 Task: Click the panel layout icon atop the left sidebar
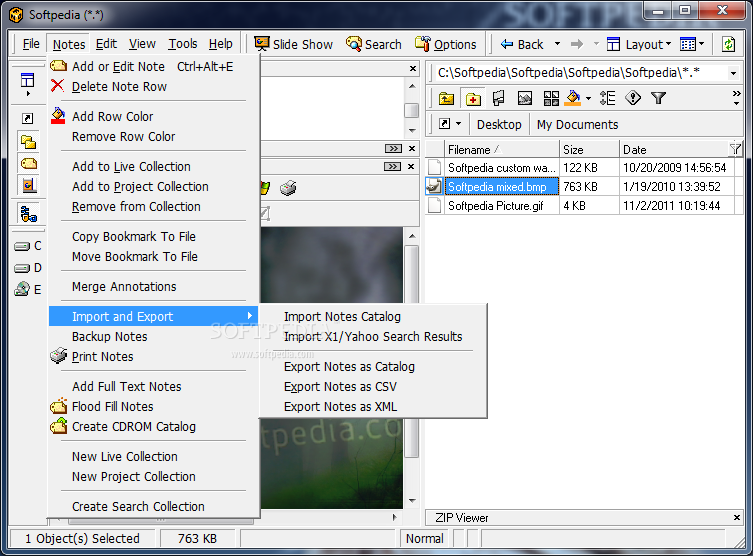27,80
